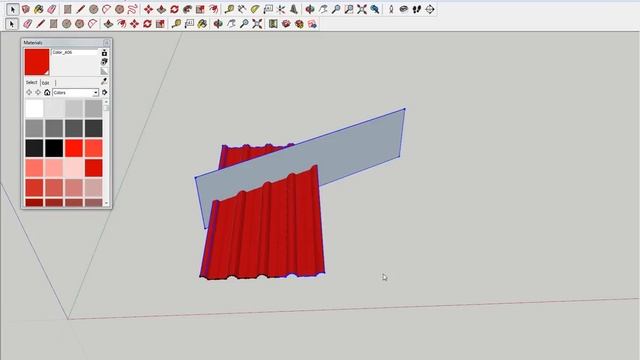The width and height of the screenshot is (640, 360).
Task: Click the Add Location map icon
Action: (273, 24)
